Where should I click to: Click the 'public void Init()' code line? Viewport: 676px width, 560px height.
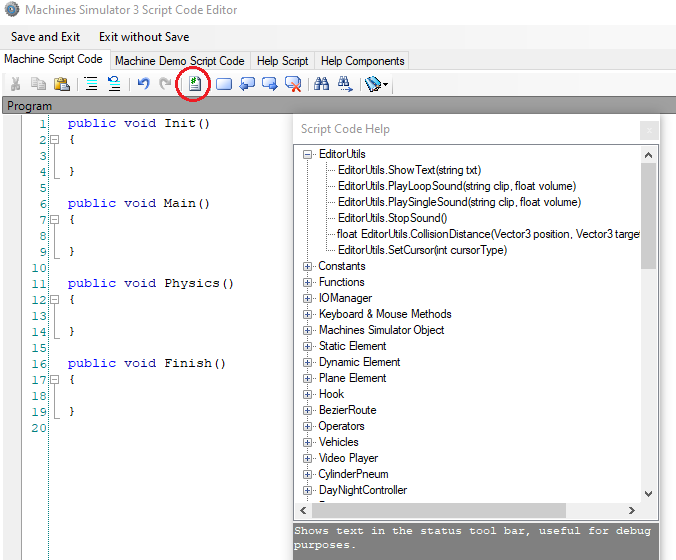pos(138,123)
